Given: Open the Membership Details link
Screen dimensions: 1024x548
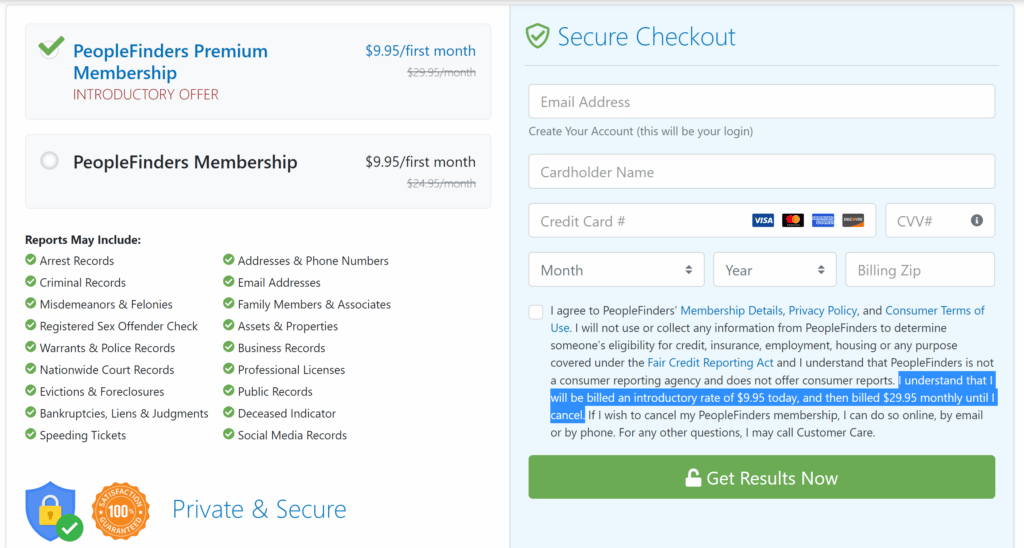Looking at the screenshot, I should click(x=731, y=310).
